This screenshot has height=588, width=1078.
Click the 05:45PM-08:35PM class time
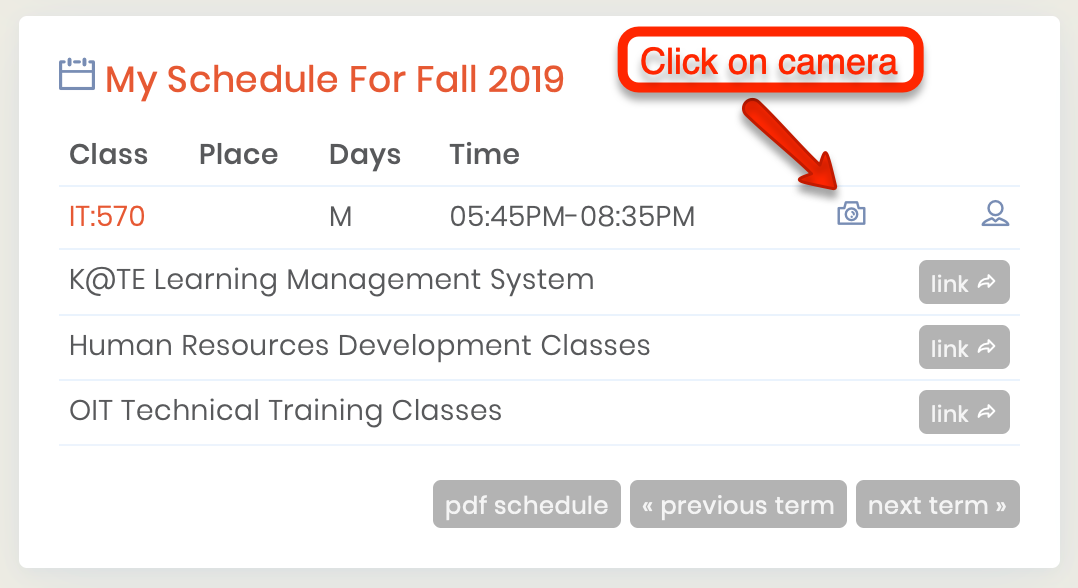572,216
